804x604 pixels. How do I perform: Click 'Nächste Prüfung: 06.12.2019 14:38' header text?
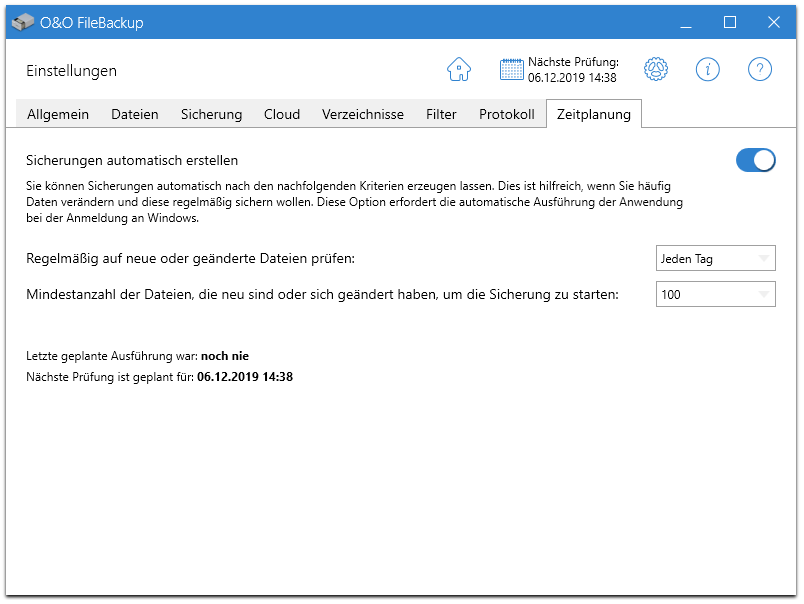(x=573, y=70)
